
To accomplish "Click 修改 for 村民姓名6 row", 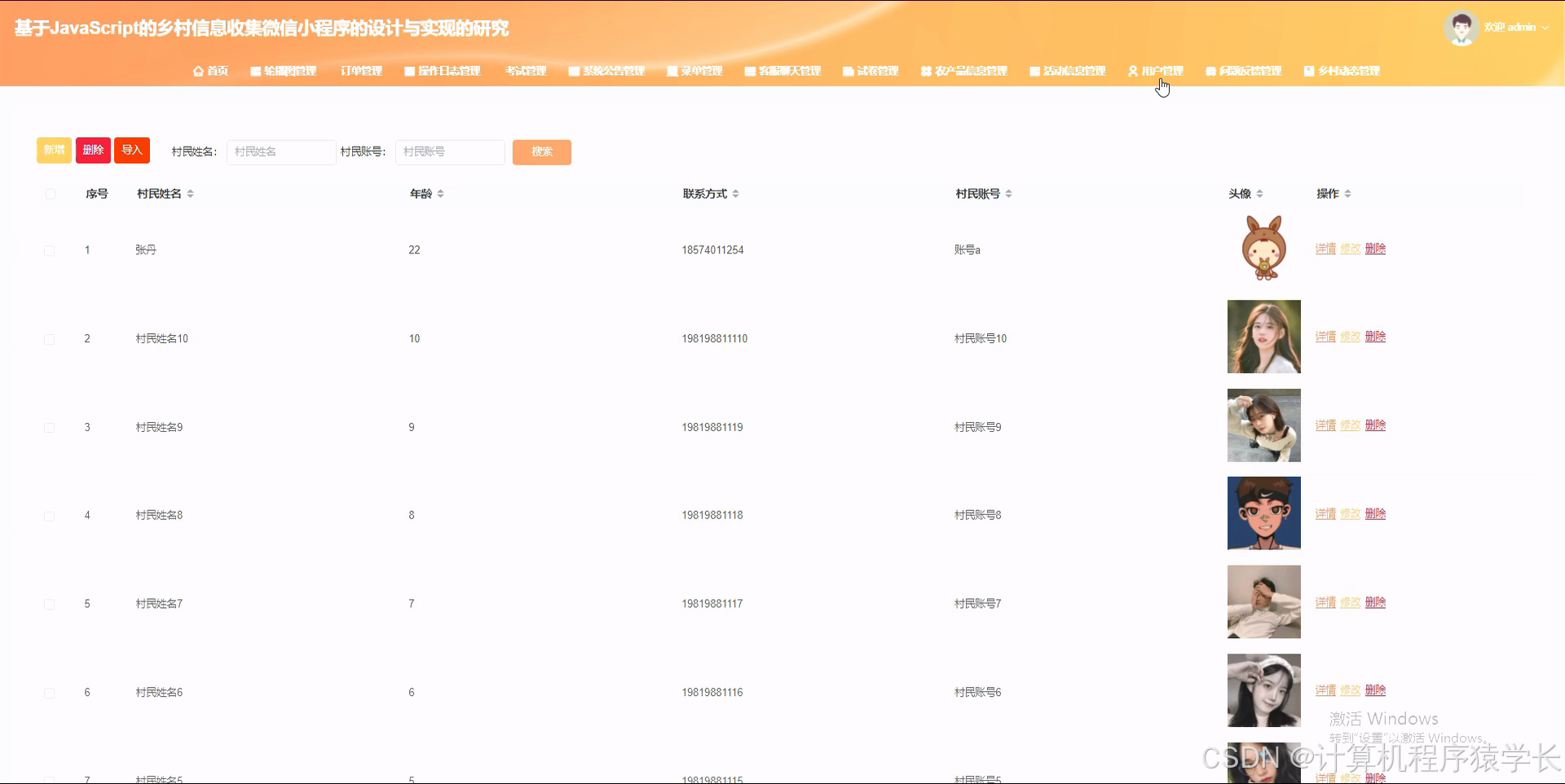I will point(1351,690).
